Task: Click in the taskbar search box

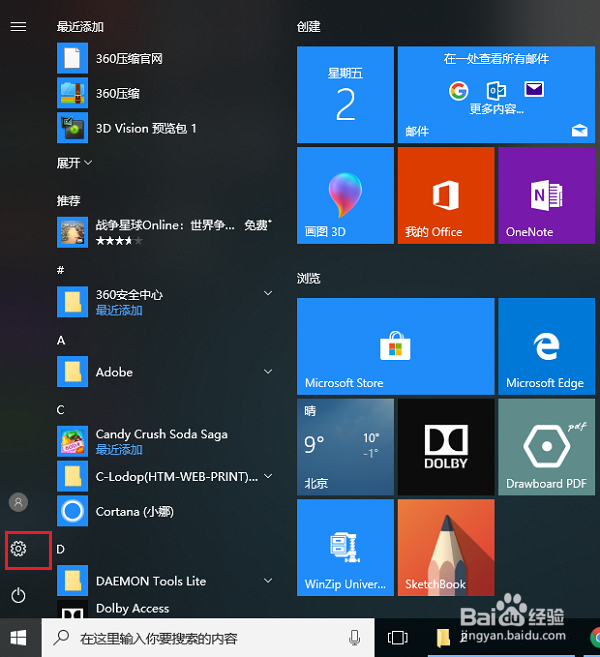Action: coord(208,638)
